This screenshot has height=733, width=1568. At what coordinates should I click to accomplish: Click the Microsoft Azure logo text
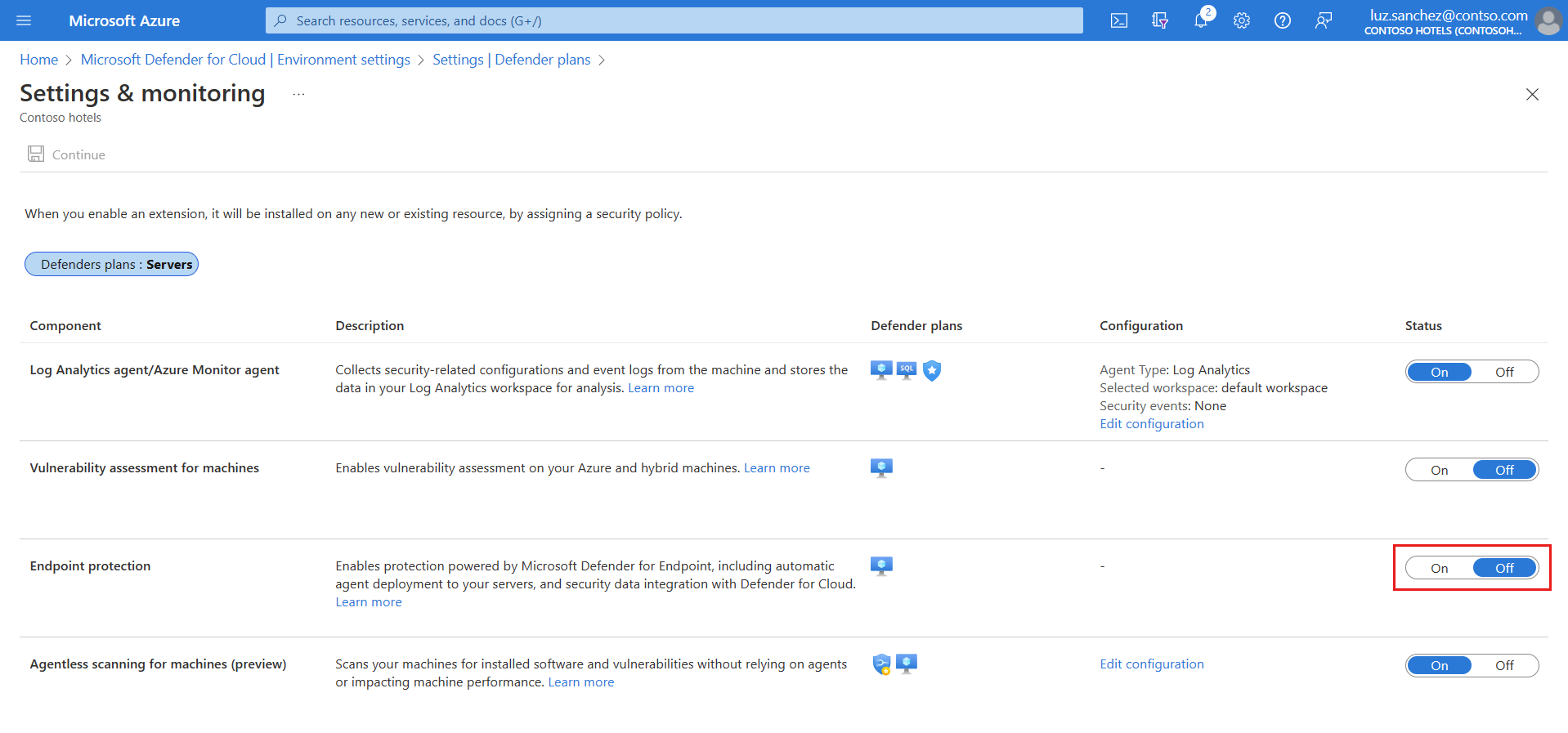pyautogui.click(x=124, y=20)
